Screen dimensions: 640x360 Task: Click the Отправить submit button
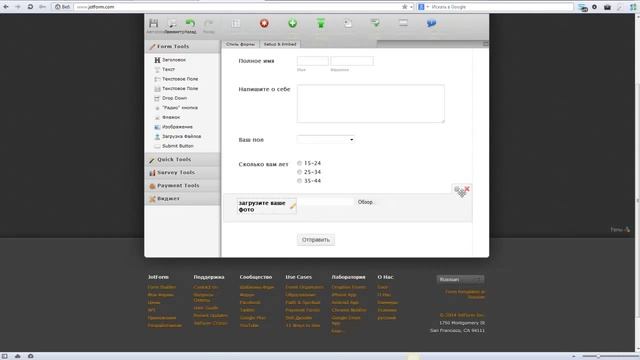tap(316, 240)
